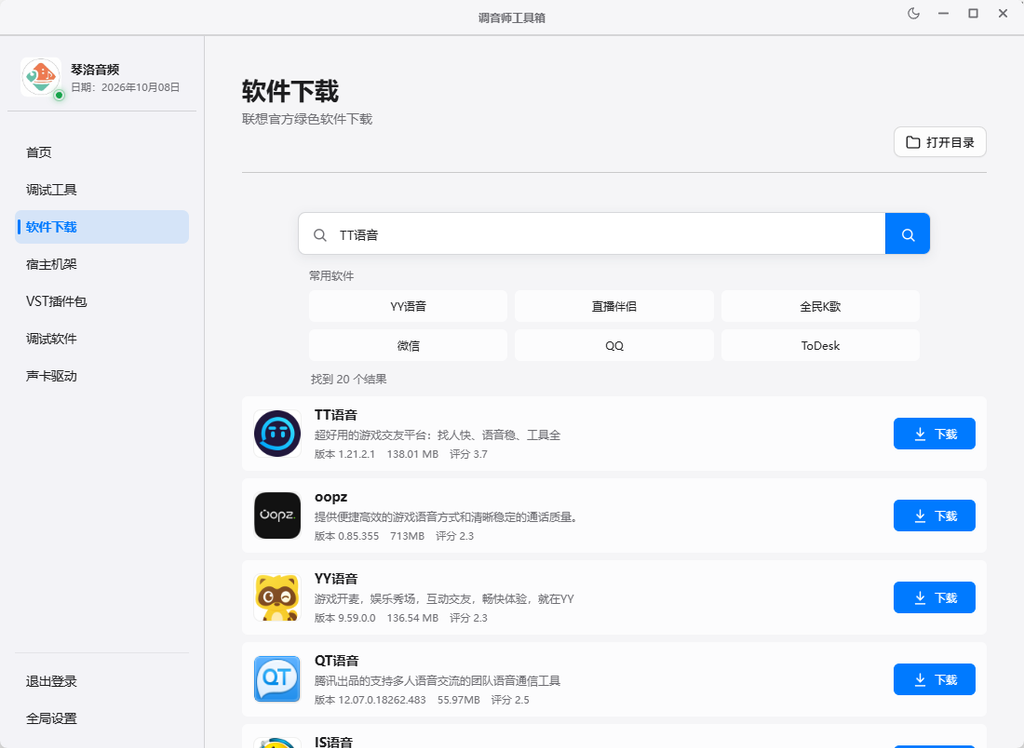
Task: Select the 全民K歌 common software chip
Action: pos(820,306)
